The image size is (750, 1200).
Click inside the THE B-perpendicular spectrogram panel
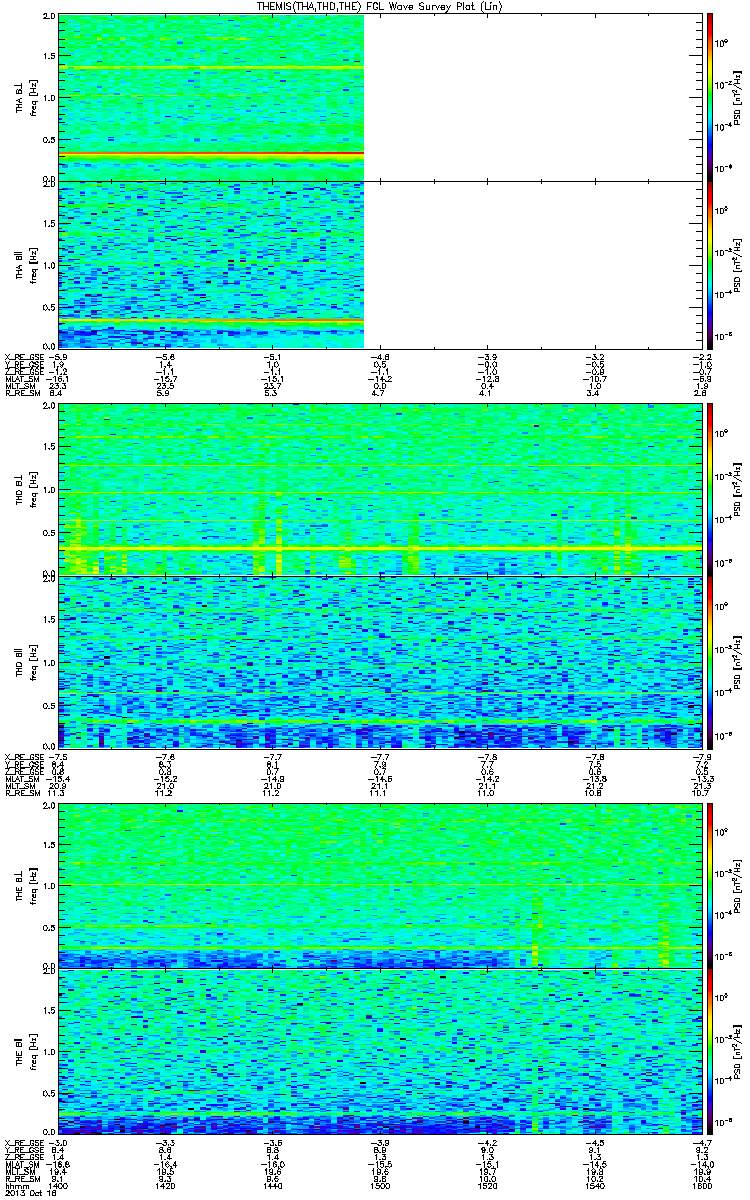point(379,885)
